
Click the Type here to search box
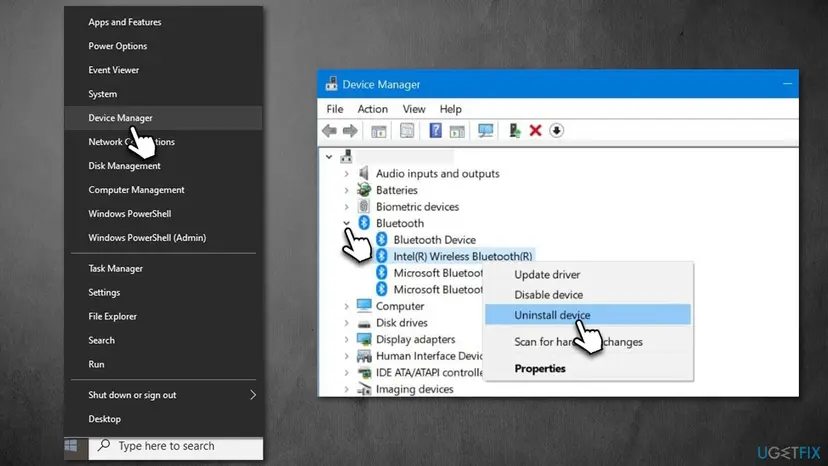176,448
